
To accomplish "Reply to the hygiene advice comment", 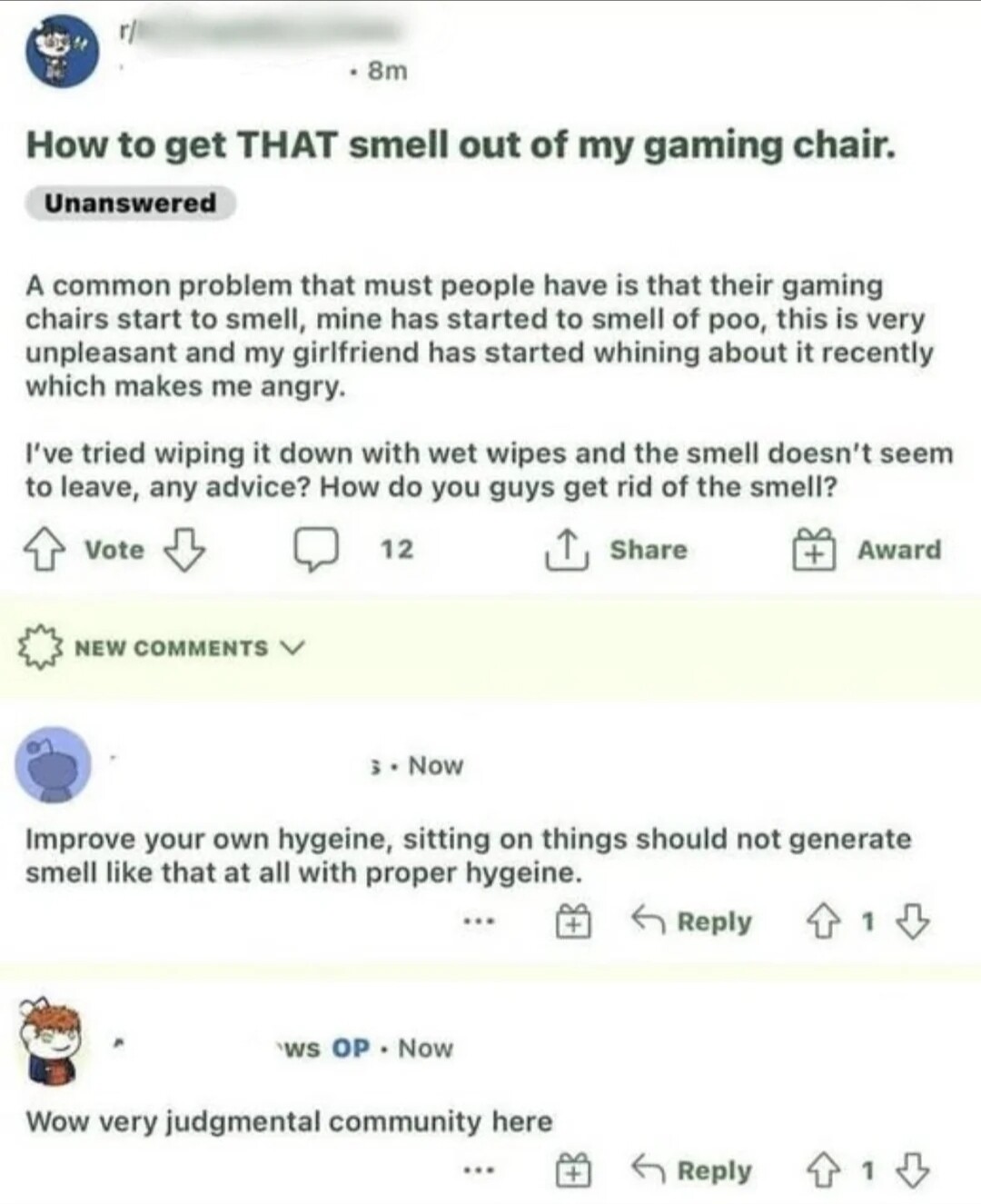I will pos(692,922).
